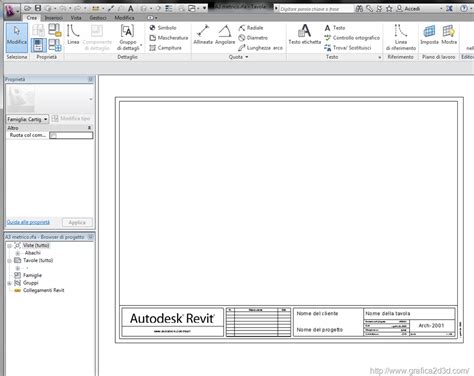Expand the Abachi tree node
The image size is (474, 376).
pos(18,253)
